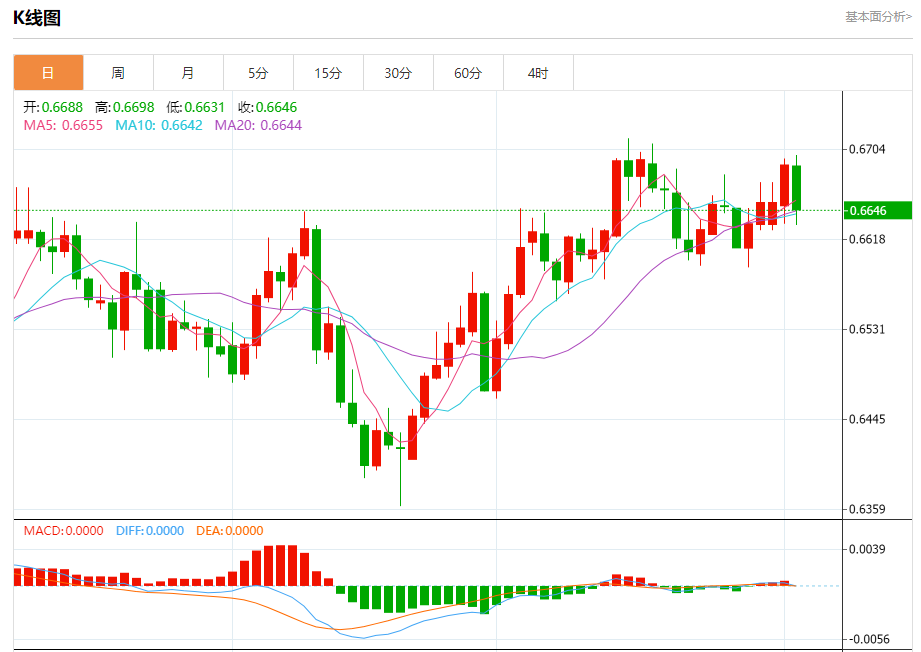Open the 5分 interval tab

click(258, 73)
